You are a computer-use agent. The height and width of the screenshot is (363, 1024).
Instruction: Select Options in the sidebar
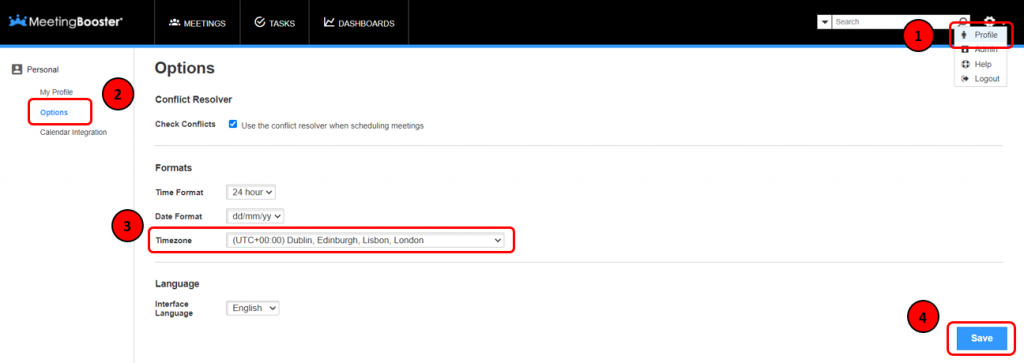(x=54, y=112)
